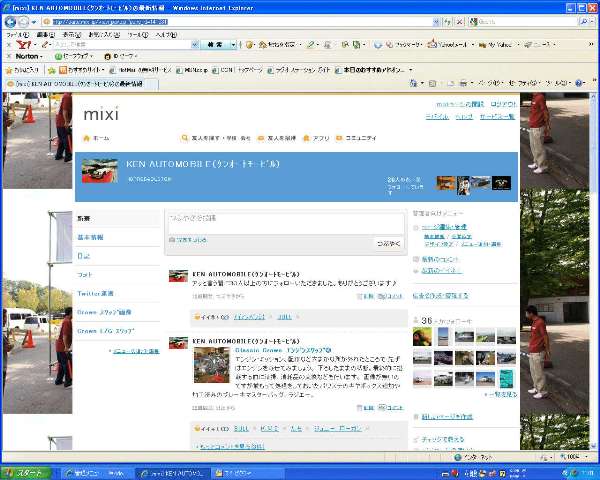Click the お気に入り favorites star button
Viewport: 600px width, 480px height.
tap(22, 70)
